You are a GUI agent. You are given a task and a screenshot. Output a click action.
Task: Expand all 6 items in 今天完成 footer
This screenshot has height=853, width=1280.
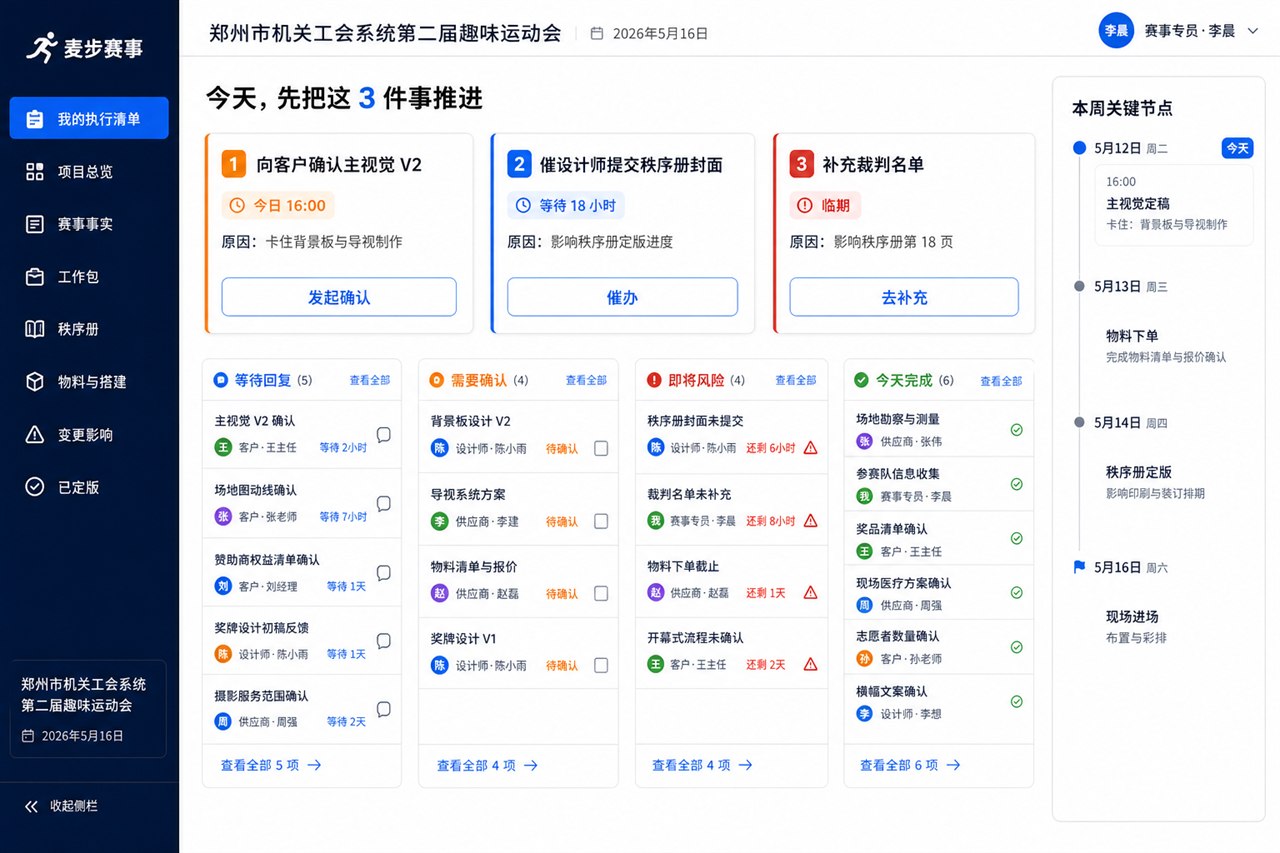click(910, 765)
